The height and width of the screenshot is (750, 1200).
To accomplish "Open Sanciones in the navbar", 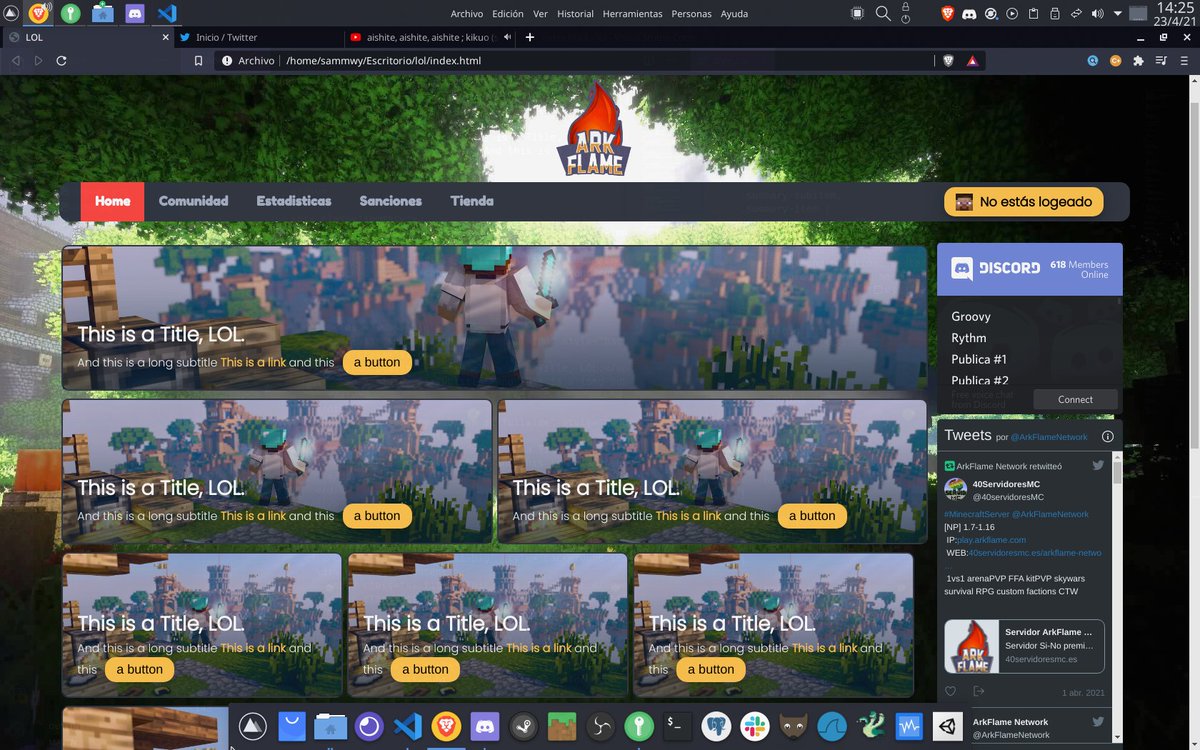I will (x=390, y=201).
